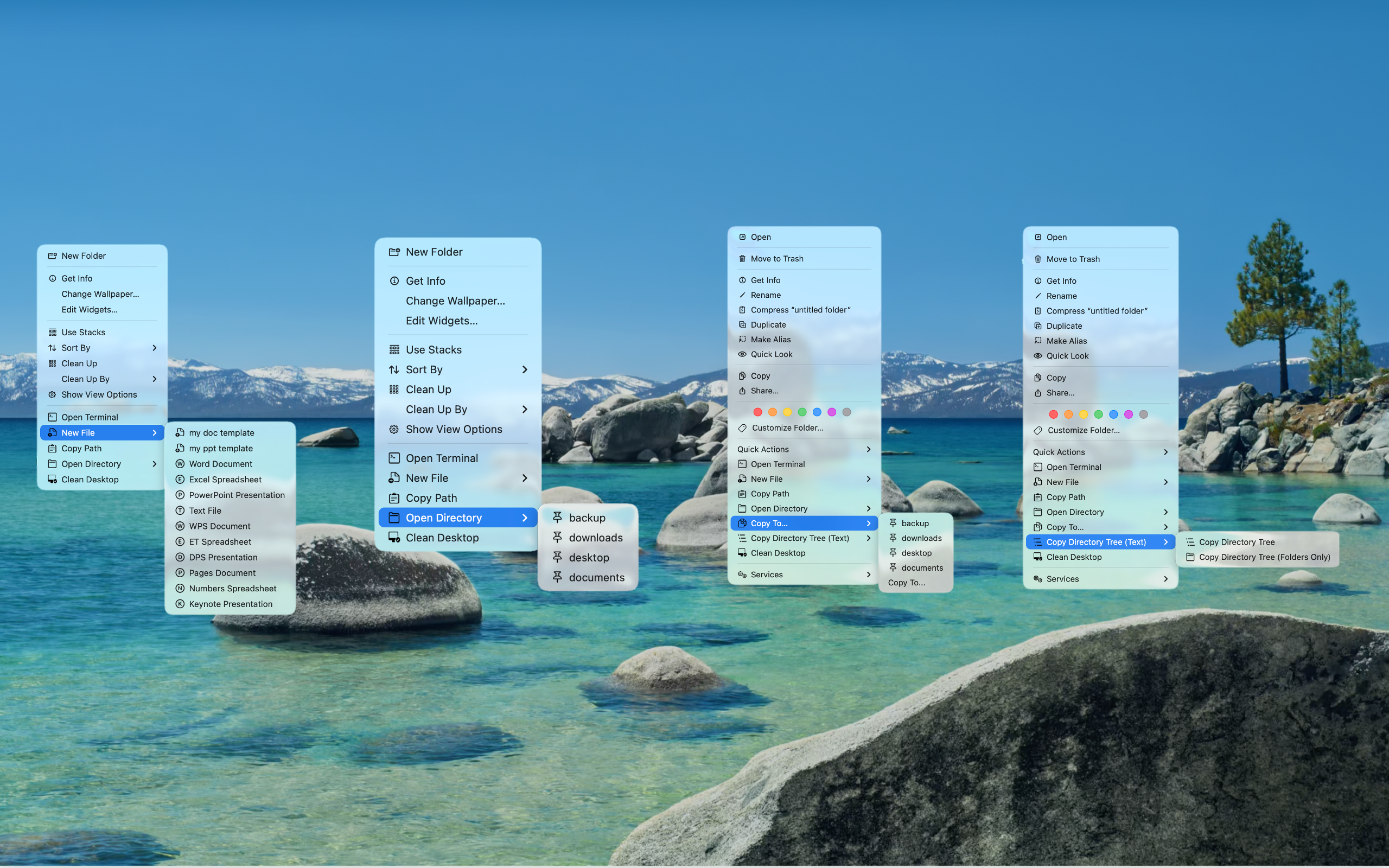Image resolution: width=1389 pixels, height=868 pixels.
Task: Pick the gray tag in Copy To highlighted menu
Action: [x=846, y=412]
